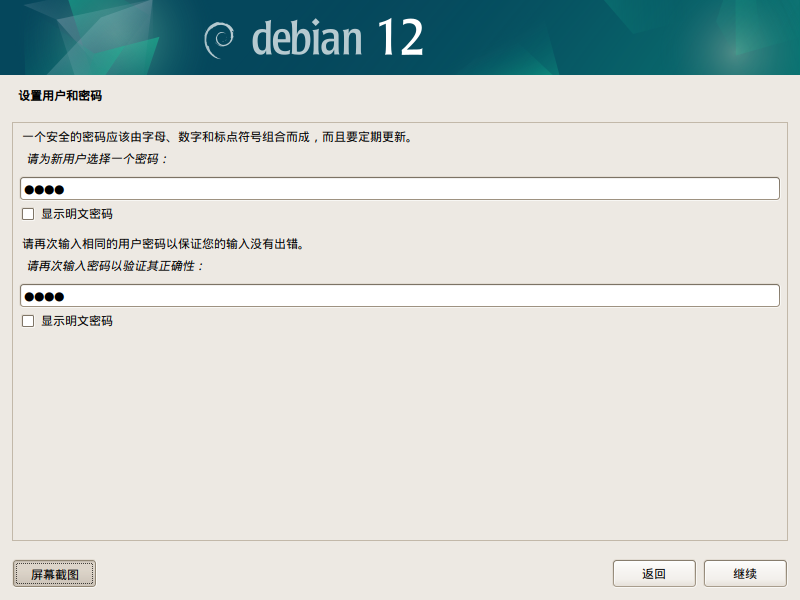Take a screenshot with the 屏幕截图 button
This screenshot has width=800, height=600.
point(53,573)
